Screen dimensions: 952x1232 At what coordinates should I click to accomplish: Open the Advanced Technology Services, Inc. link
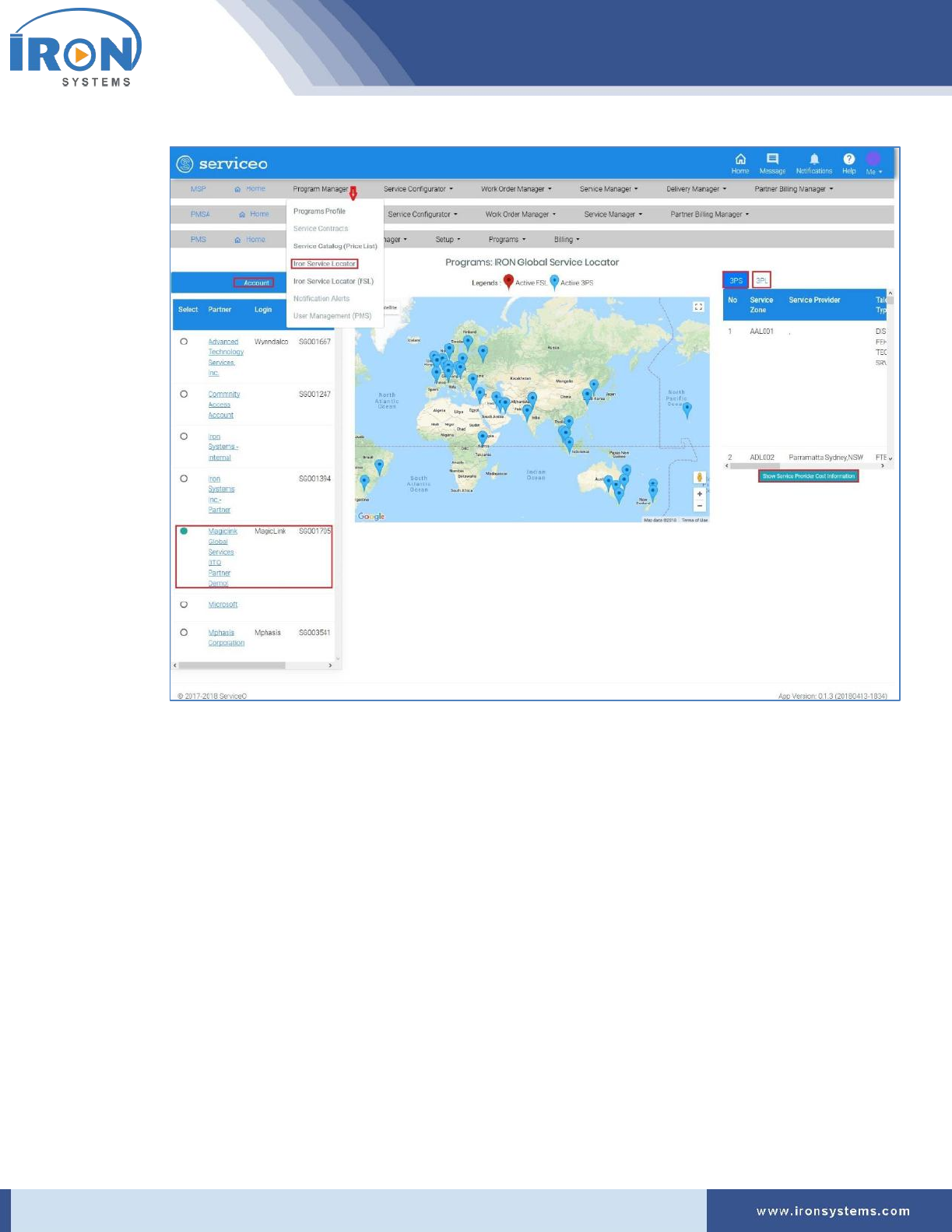pyautogui.click(x=226, y=357)
